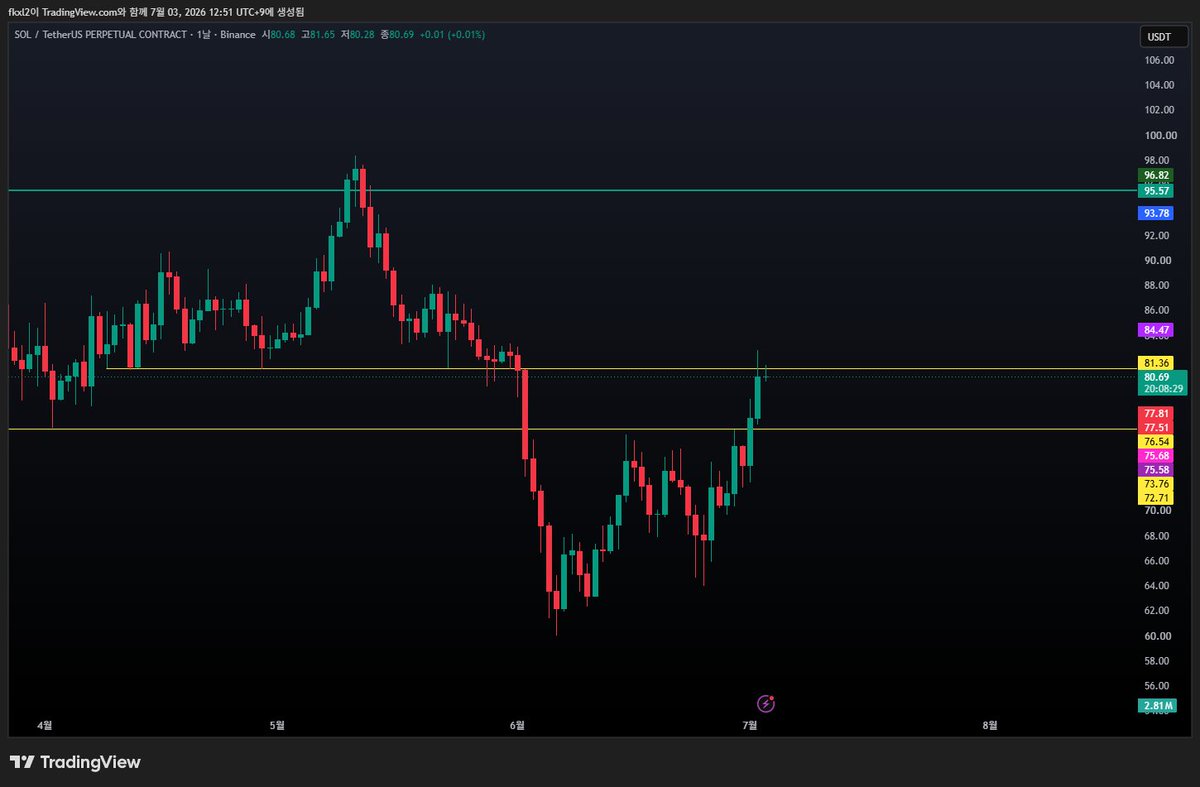Viewport: 1200px width, 787px height.
Task: Click the change value +0.01 (+0.01%)
Action: (452, 34)
